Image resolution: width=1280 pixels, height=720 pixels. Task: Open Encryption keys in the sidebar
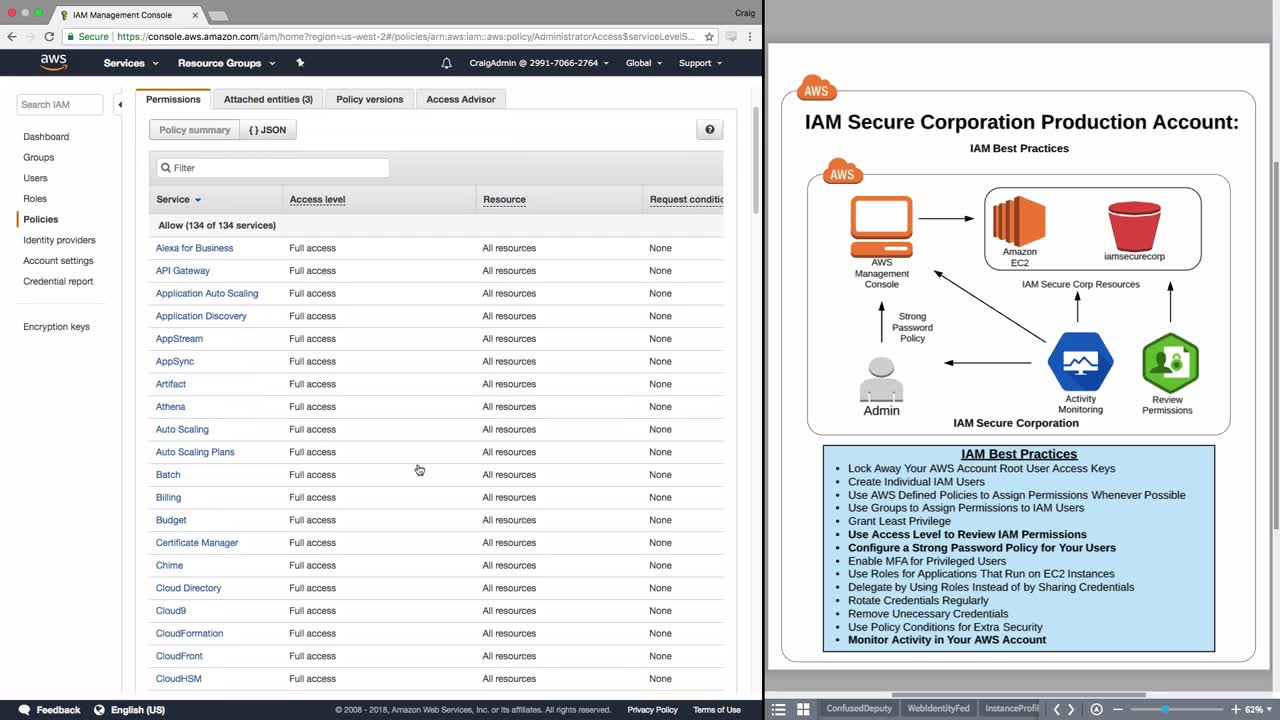pyautogui.click(x=56, y=327)
